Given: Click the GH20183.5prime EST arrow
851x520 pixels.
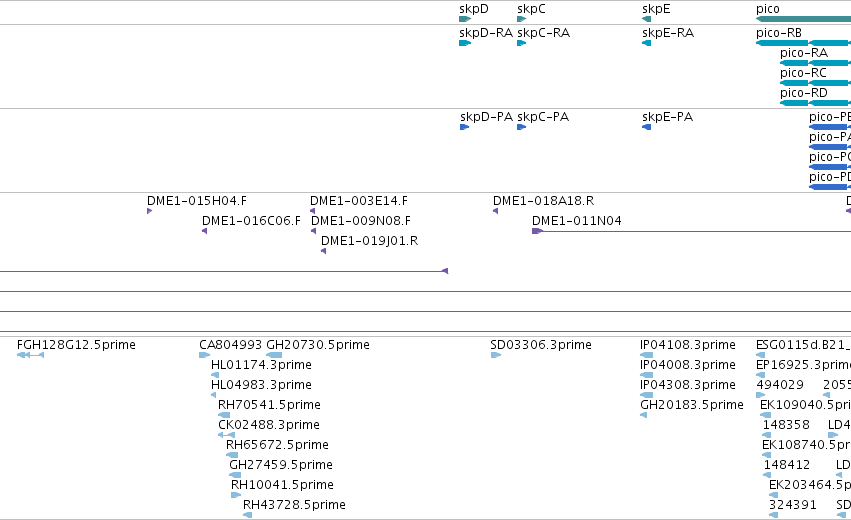Looking at the screenshot, I should (644, 415).
